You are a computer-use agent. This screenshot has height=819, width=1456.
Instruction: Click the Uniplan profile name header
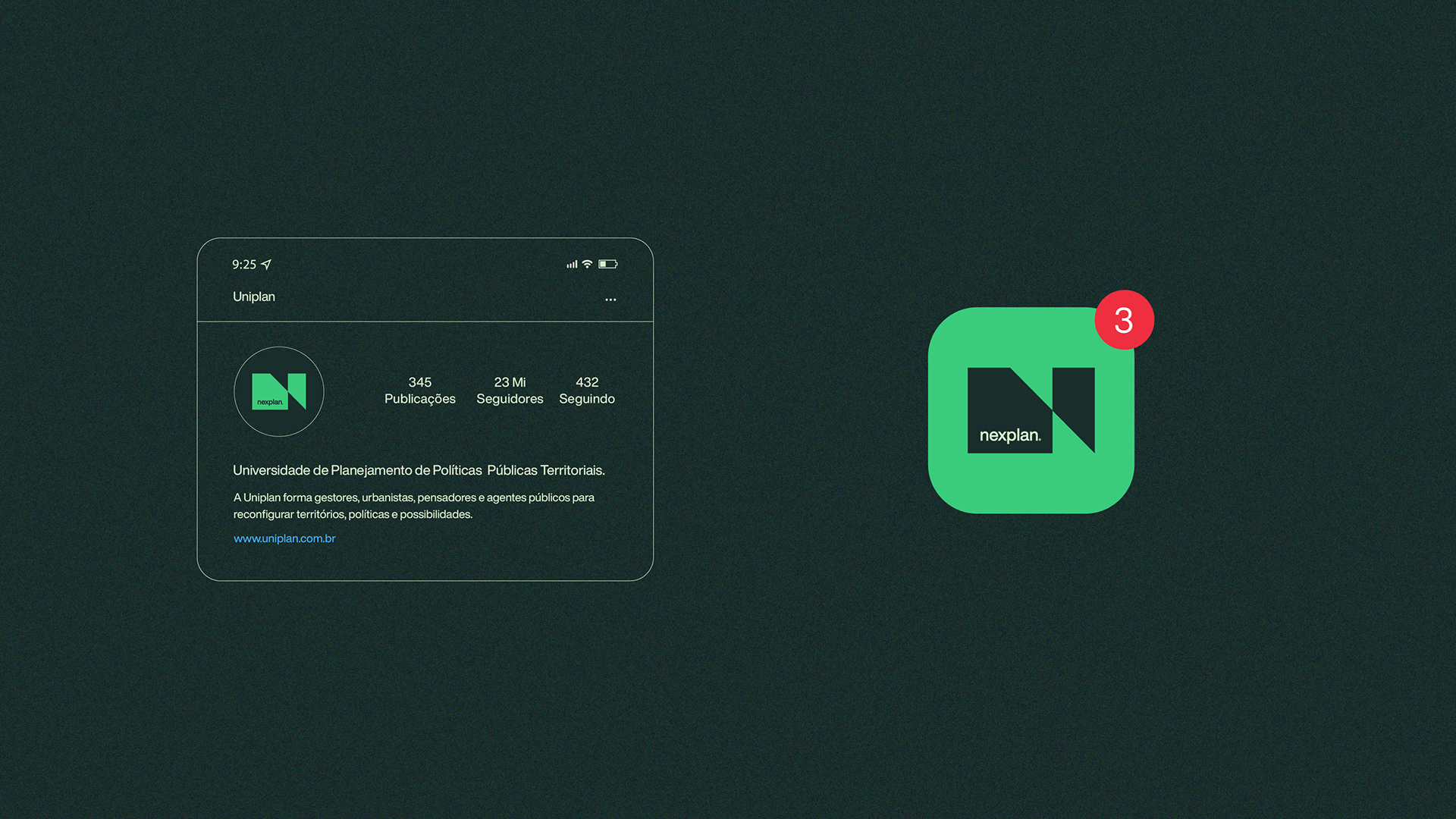[254, 297]
